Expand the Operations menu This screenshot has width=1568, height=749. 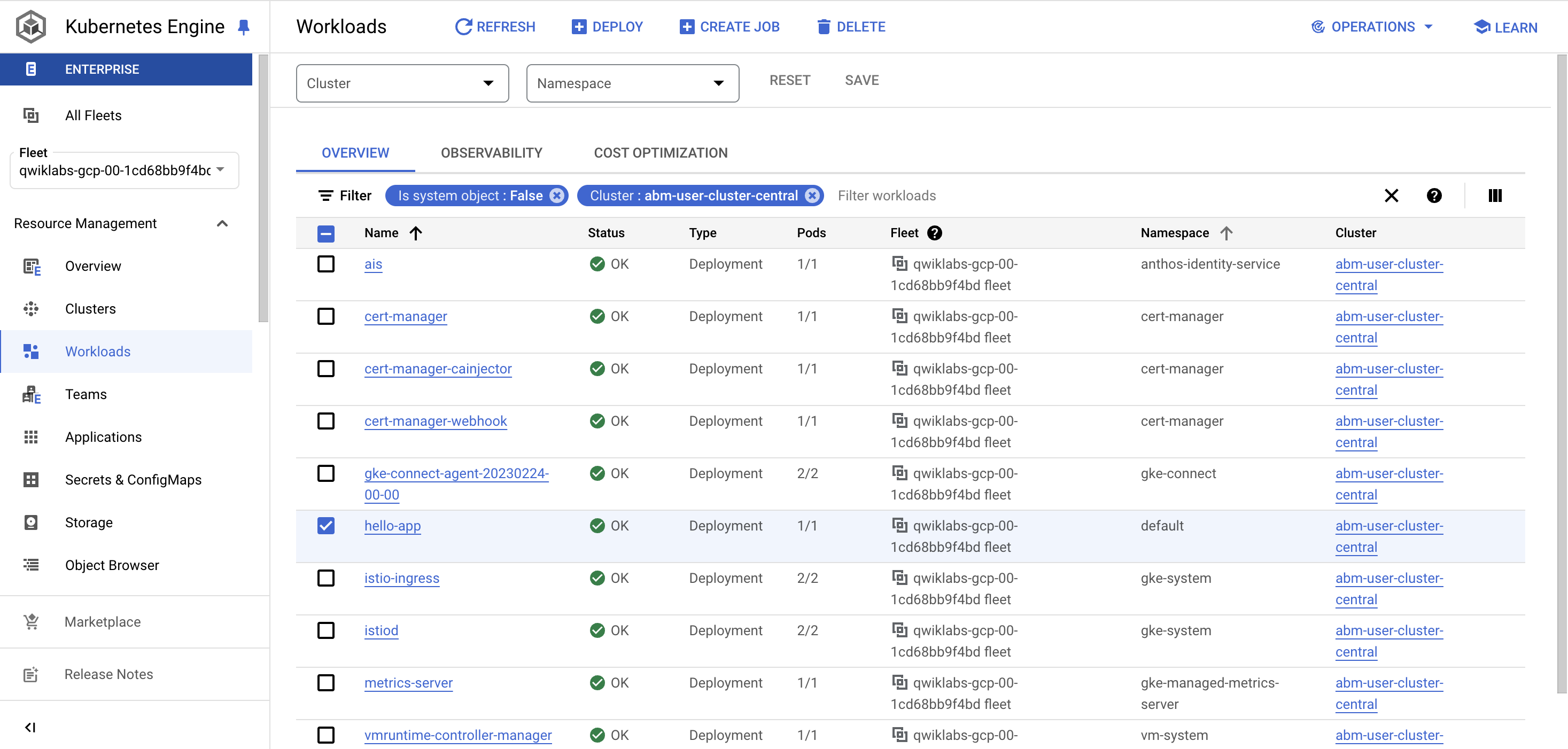tap(1372, 27)
